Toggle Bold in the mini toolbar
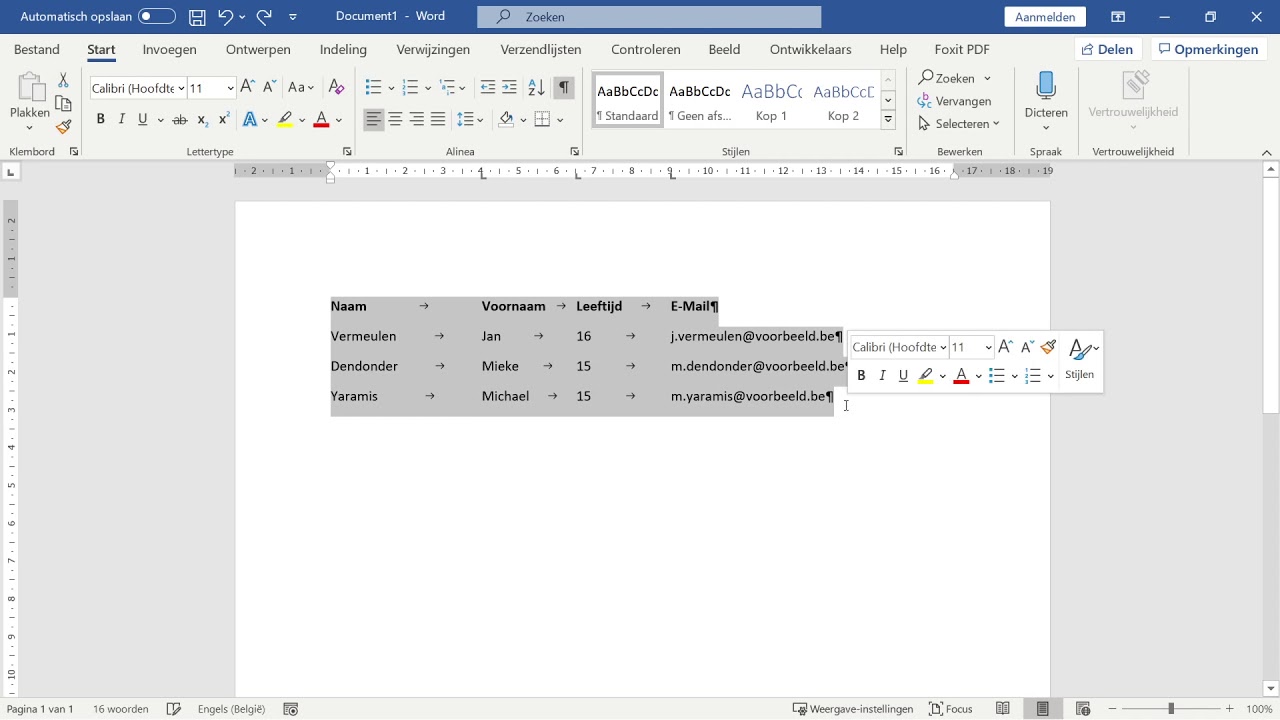Viewport: 1280px width, 720px height. click(x=861, y=376)
